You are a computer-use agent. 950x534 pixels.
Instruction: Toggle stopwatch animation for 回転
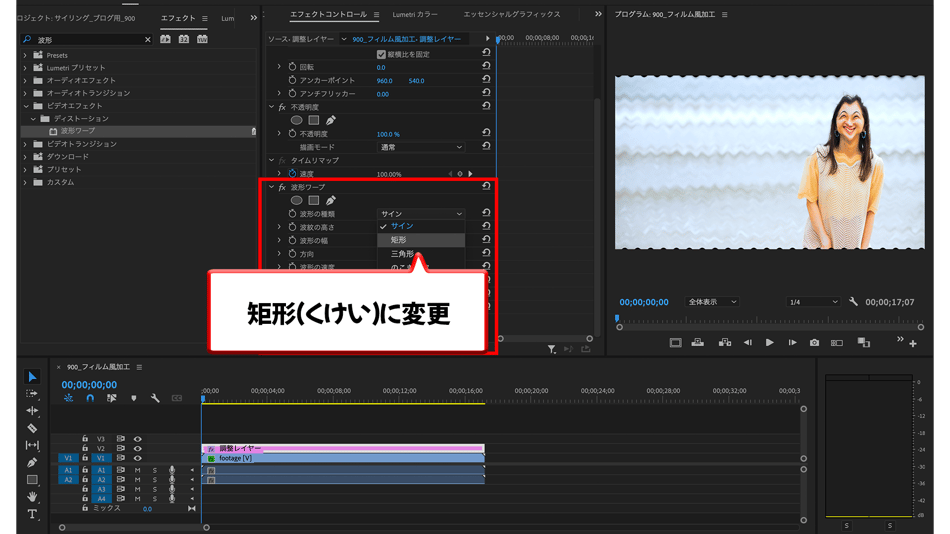pyautogui.click(x=292, y=67)
